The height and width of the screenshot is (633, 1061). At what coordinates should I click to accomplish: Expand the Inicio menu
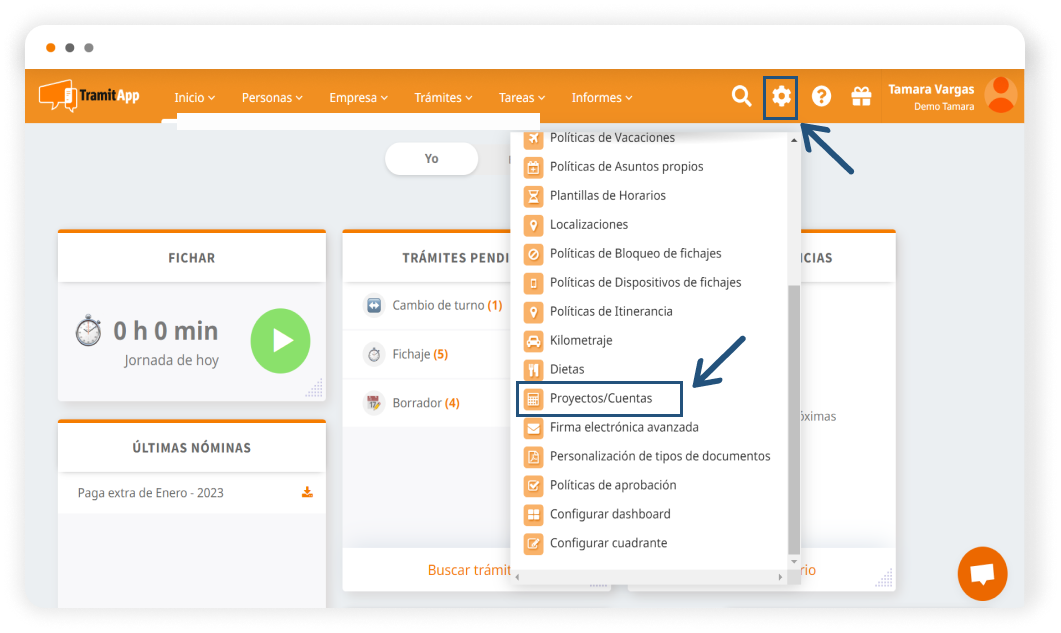pos(194,98)
